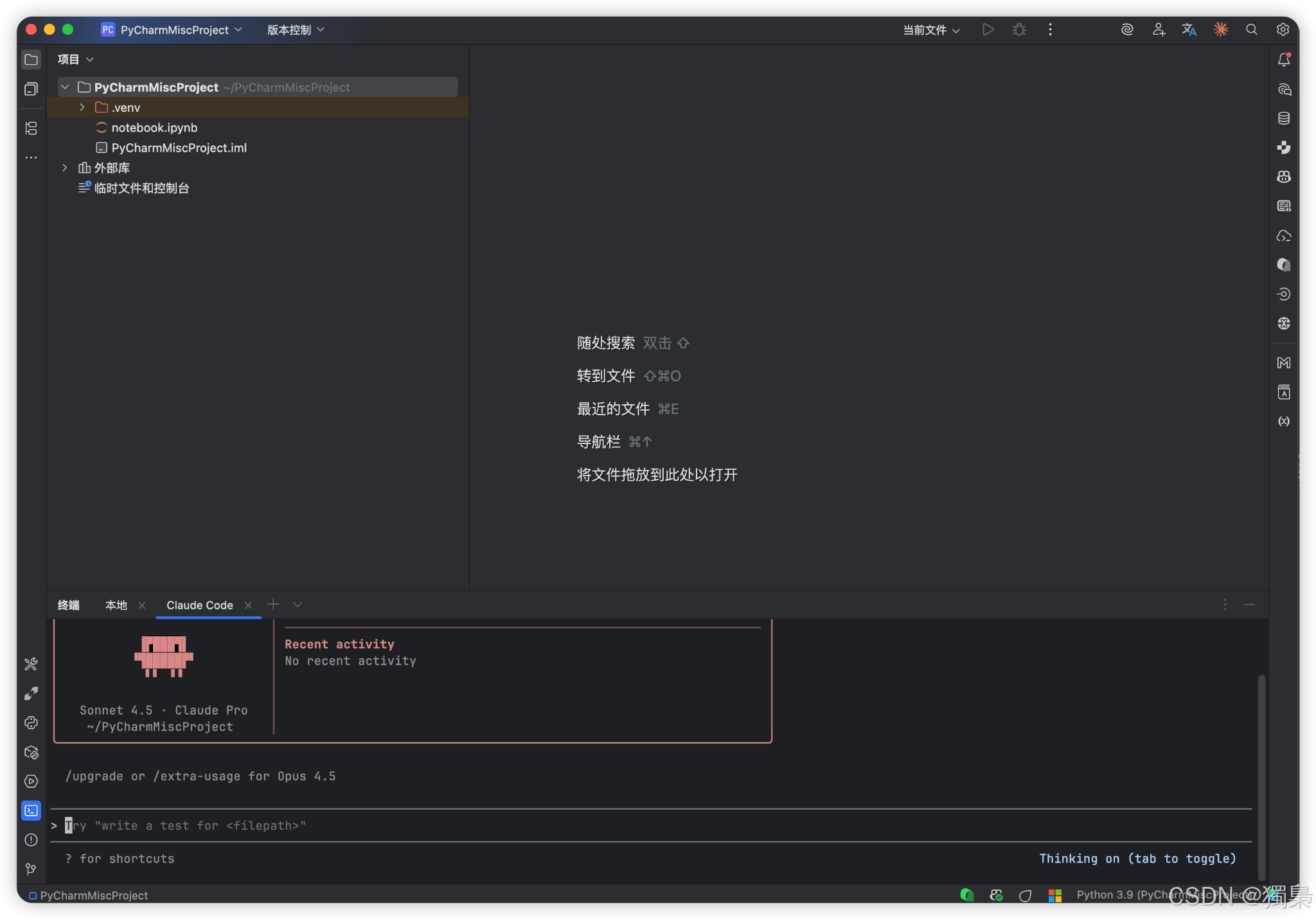Click the Run play button

point(988,30)
